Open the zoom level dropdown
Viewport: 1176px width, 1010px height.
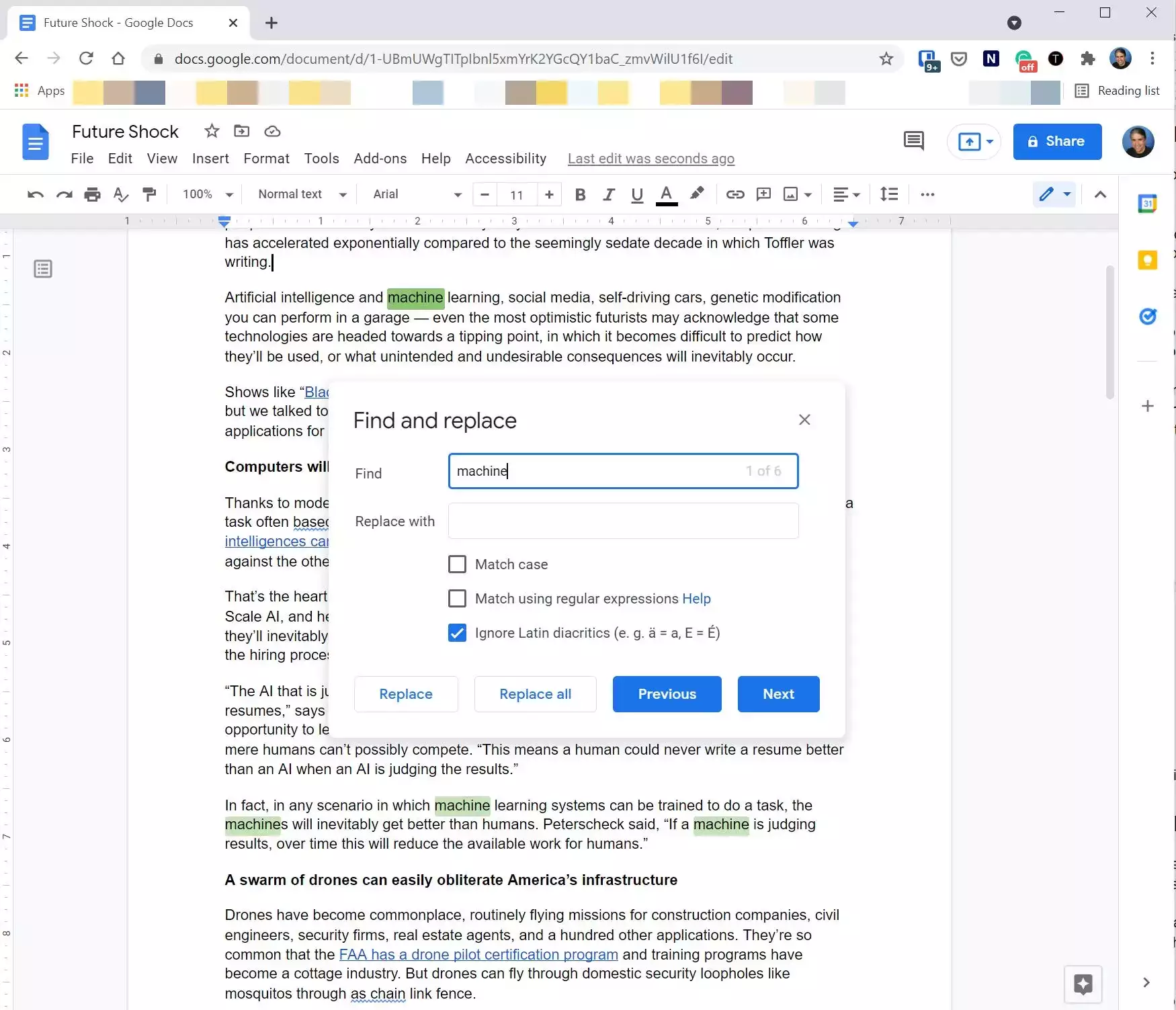(x=206, y=195)
